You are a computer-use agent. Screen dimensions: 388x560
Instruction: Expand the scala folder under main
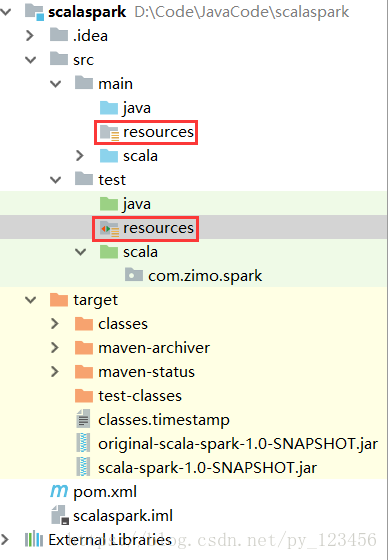[80, 156]
